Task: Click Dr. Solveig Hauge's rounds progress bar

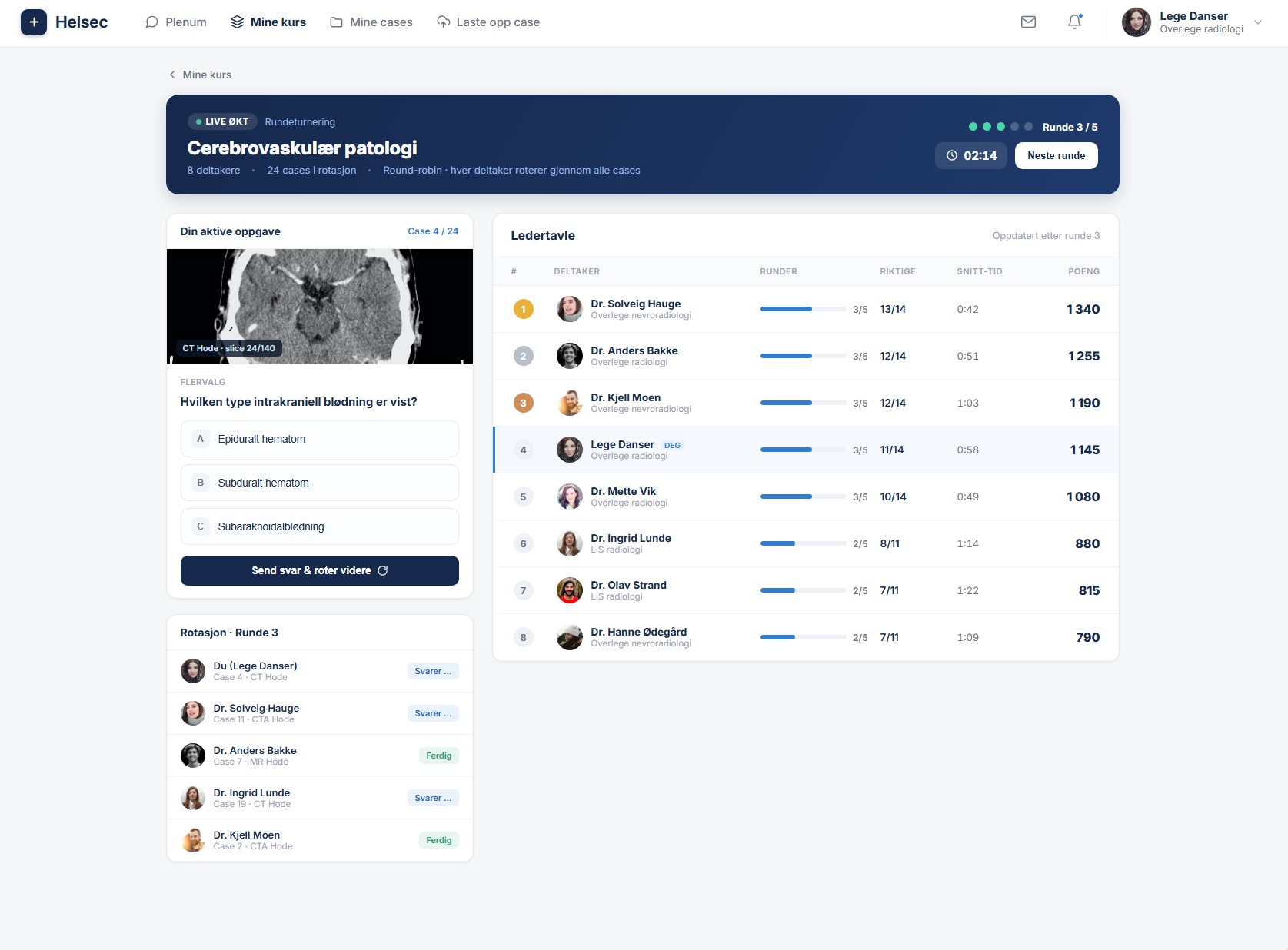Action: [803, 309]
